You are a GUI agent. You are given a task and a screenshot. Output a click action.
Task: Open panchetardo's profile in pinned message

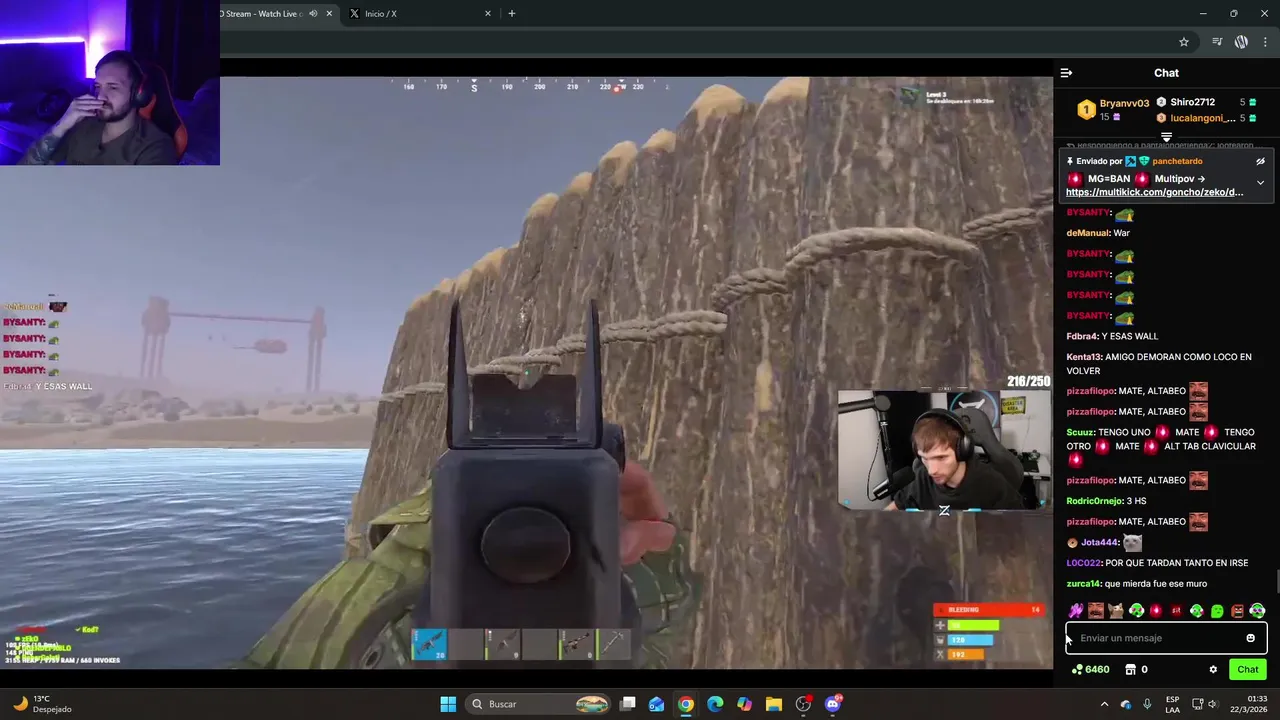coord(1177,161)
